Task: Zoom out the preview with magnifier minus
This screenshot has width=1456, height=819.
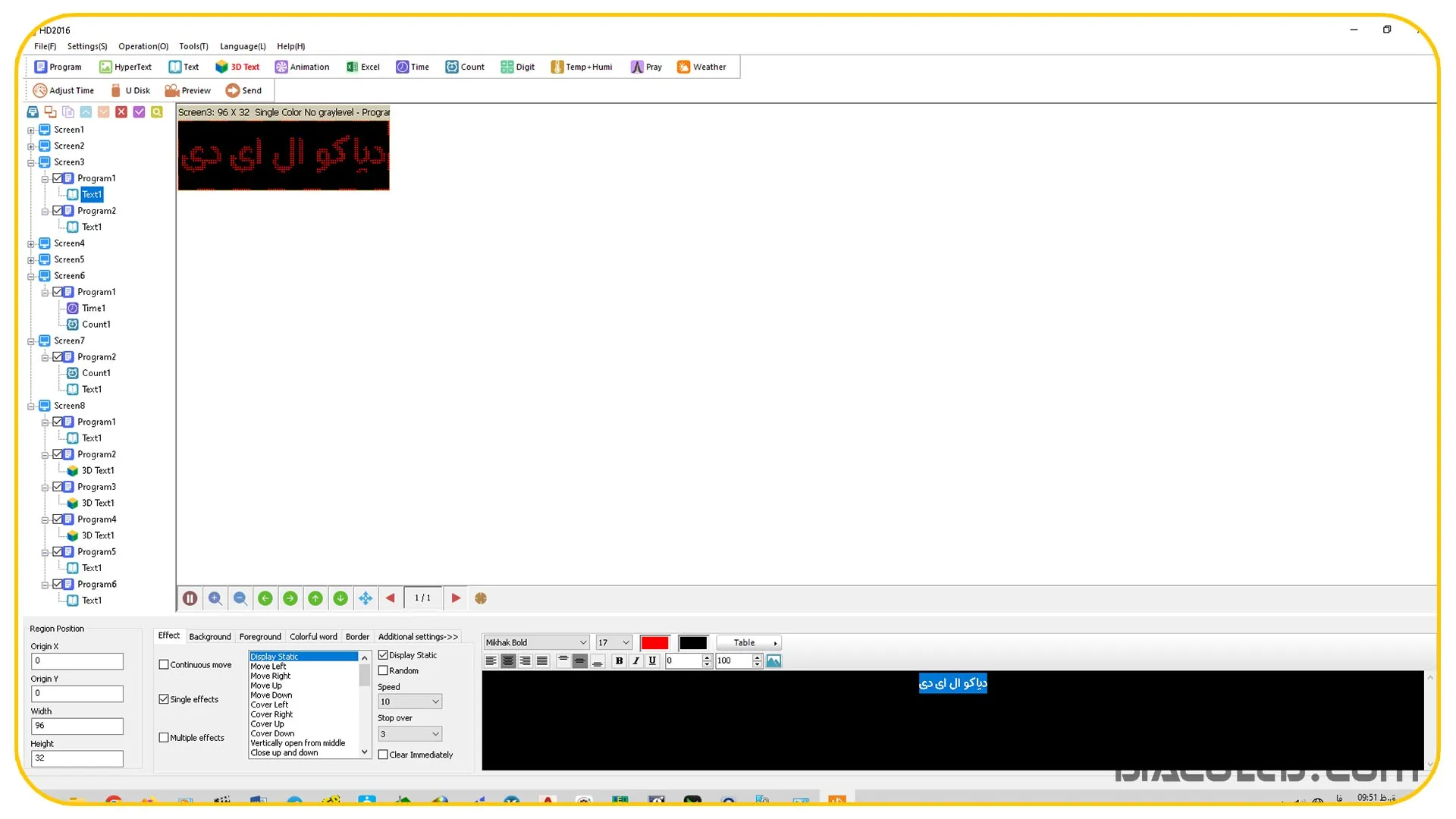Action: [240, 598]
